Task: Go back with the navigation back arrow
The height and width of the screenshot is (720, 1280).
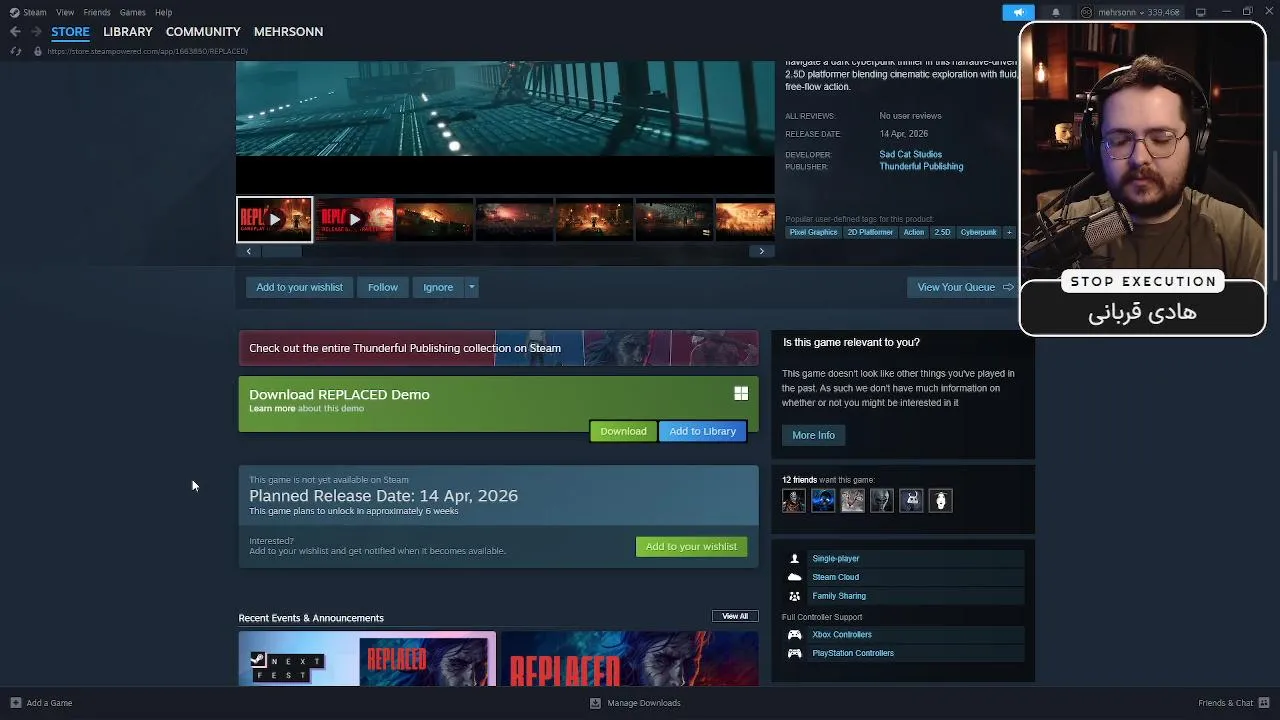Action: tap(15, 32)
